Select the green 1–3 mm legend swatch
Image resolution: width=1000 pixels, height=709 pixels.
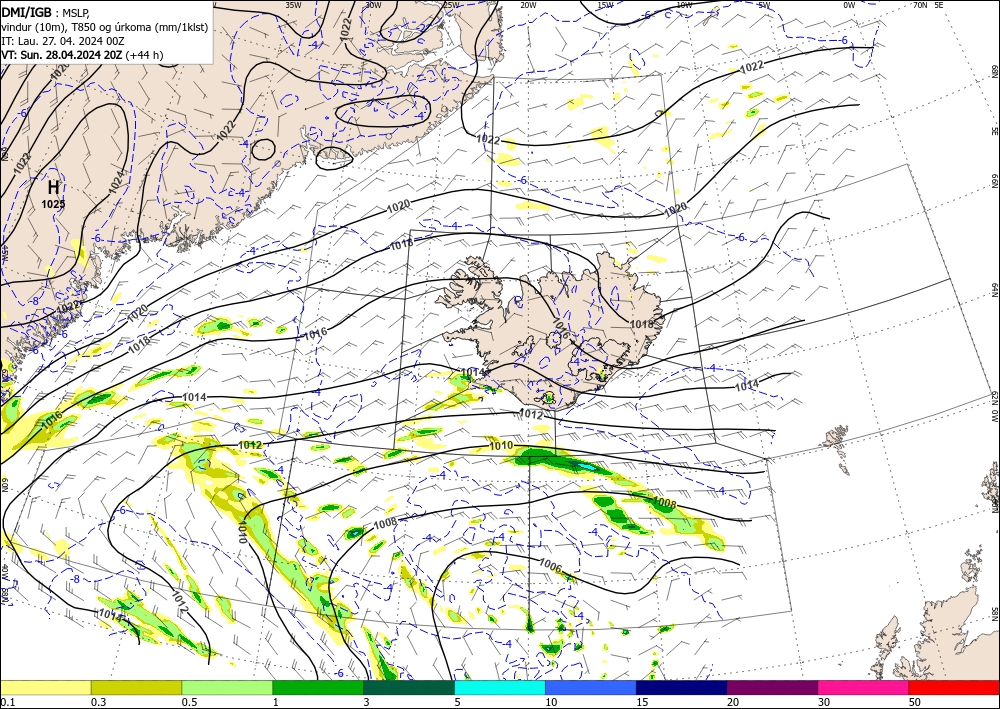tap(318, 687)
